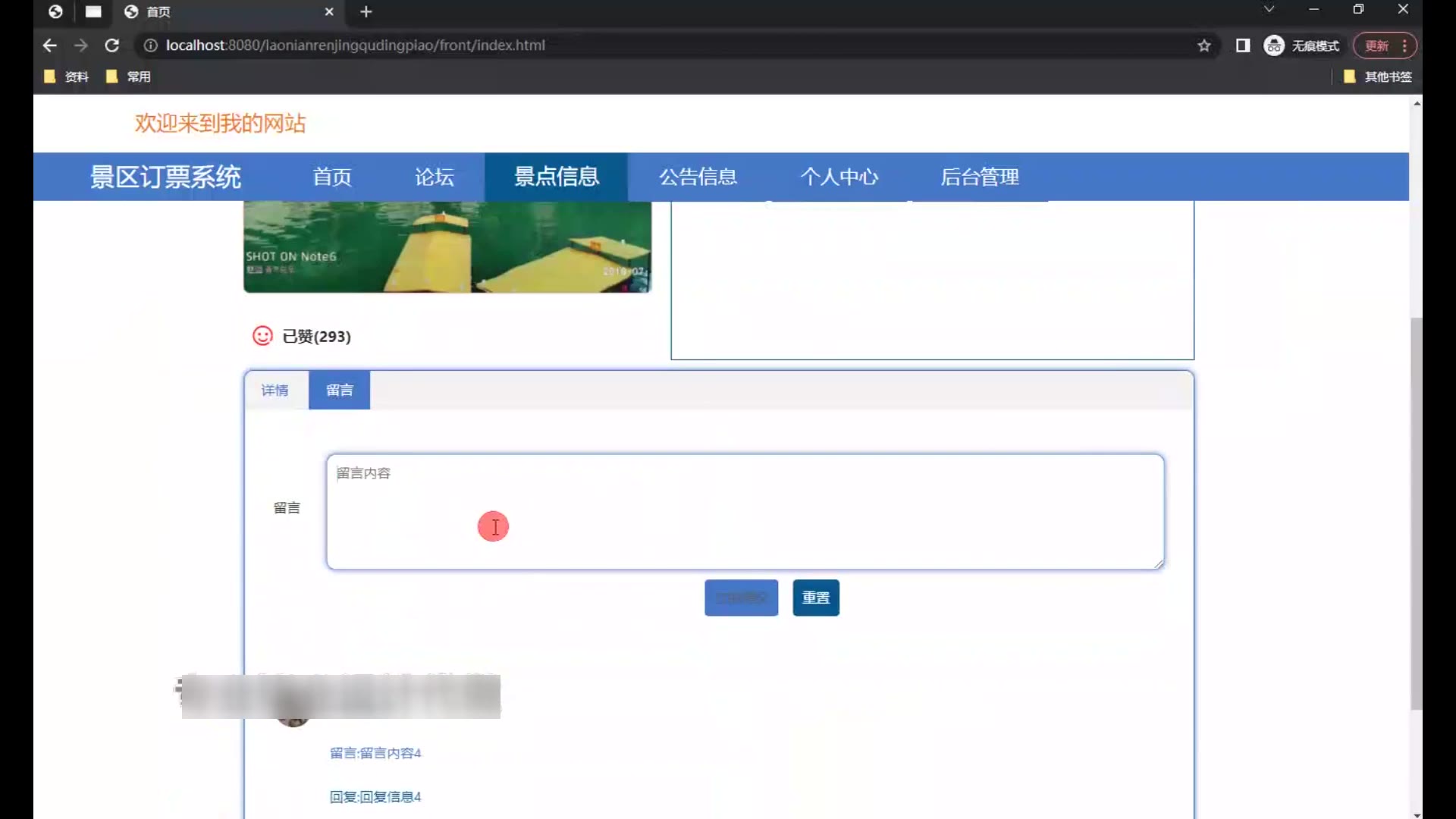Click the browser back arrow
The height and width of the screenshot is (819, 1456).
50,45
